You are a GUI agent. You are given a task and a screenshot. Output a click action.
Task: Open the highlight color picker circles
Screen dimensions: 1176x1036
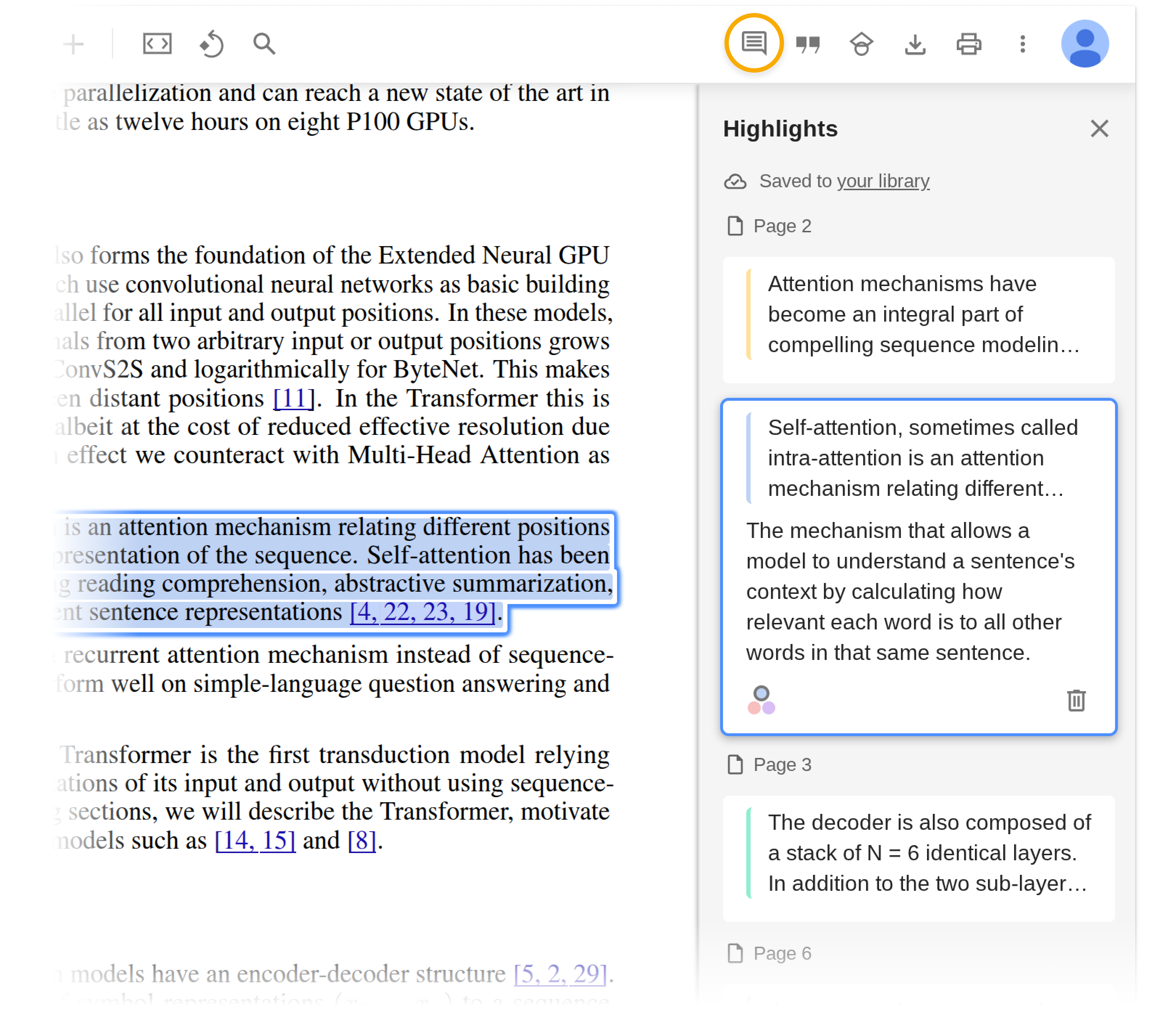[x=761, y=701]
